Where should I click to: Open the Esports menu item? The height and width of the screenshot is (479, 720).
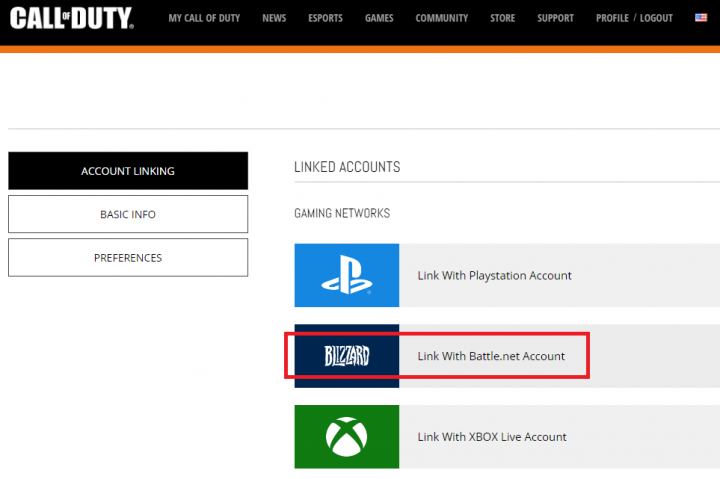[x=325, y=18]
